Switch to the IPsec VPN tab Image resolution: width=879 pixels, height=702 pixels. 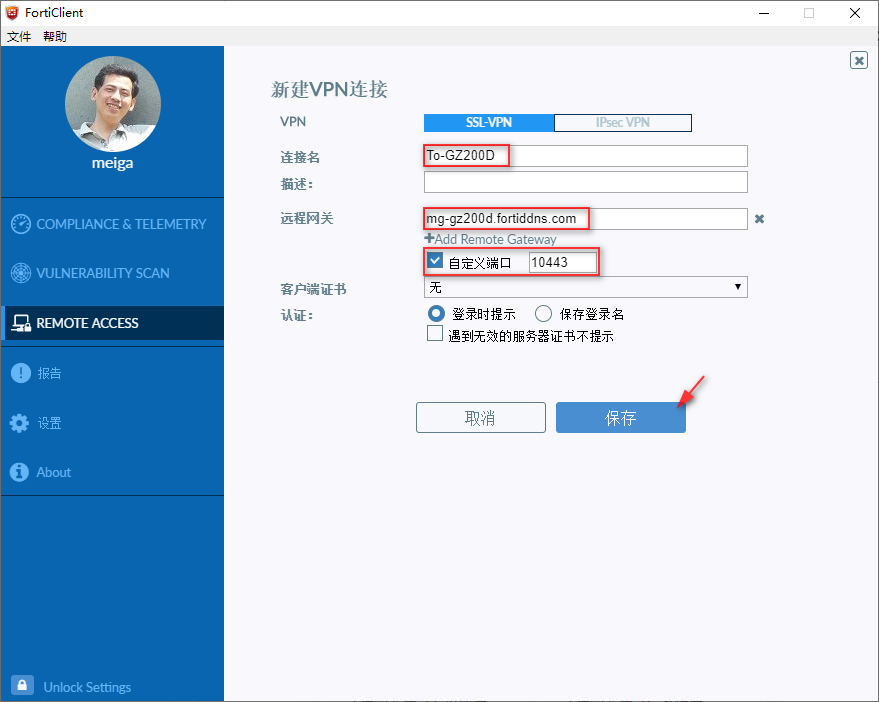[623, 123]
